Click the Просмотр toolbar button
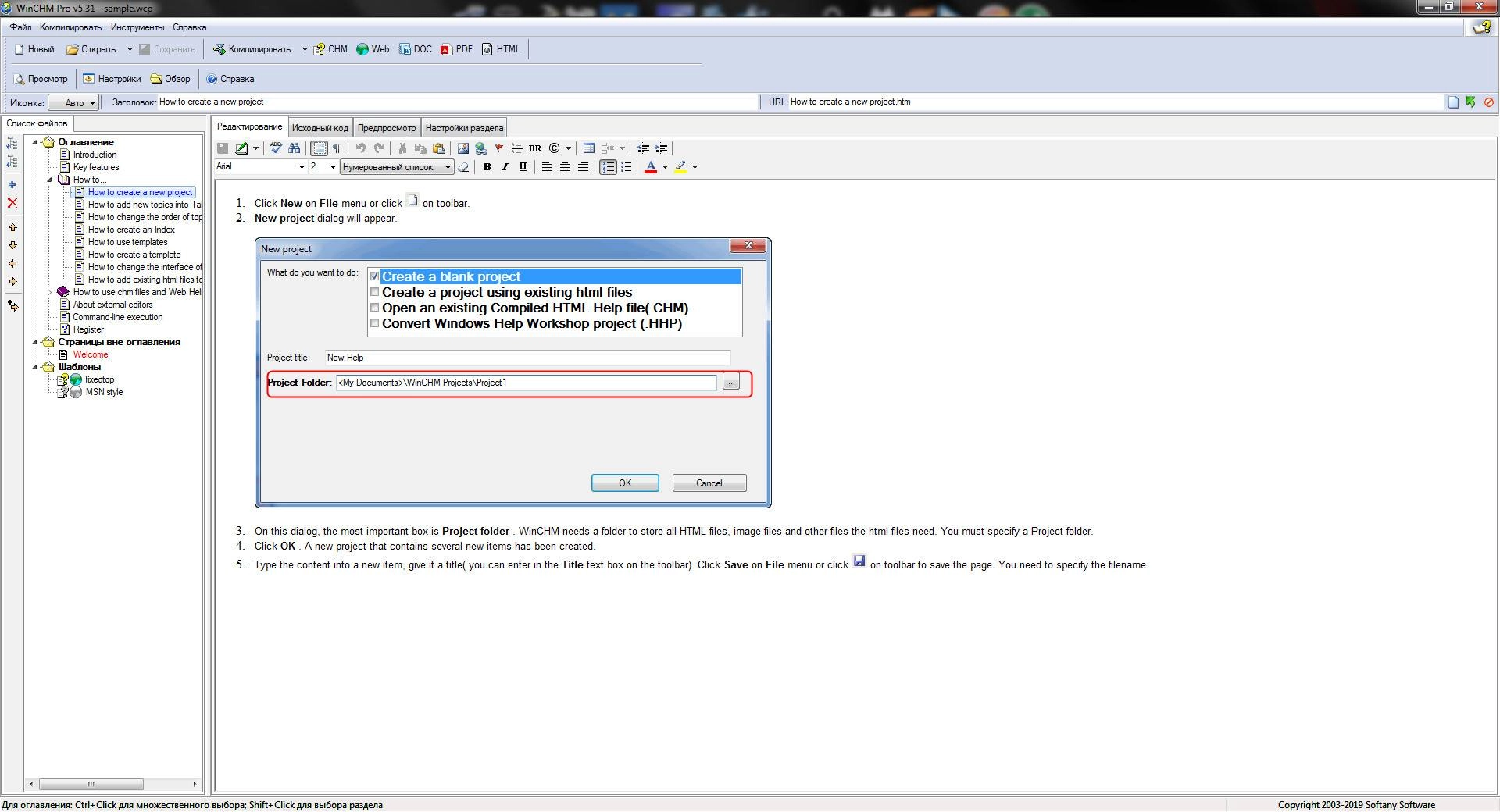Image resolution: width=1500 pixels, height=812 pixels. tap(41, 79)
